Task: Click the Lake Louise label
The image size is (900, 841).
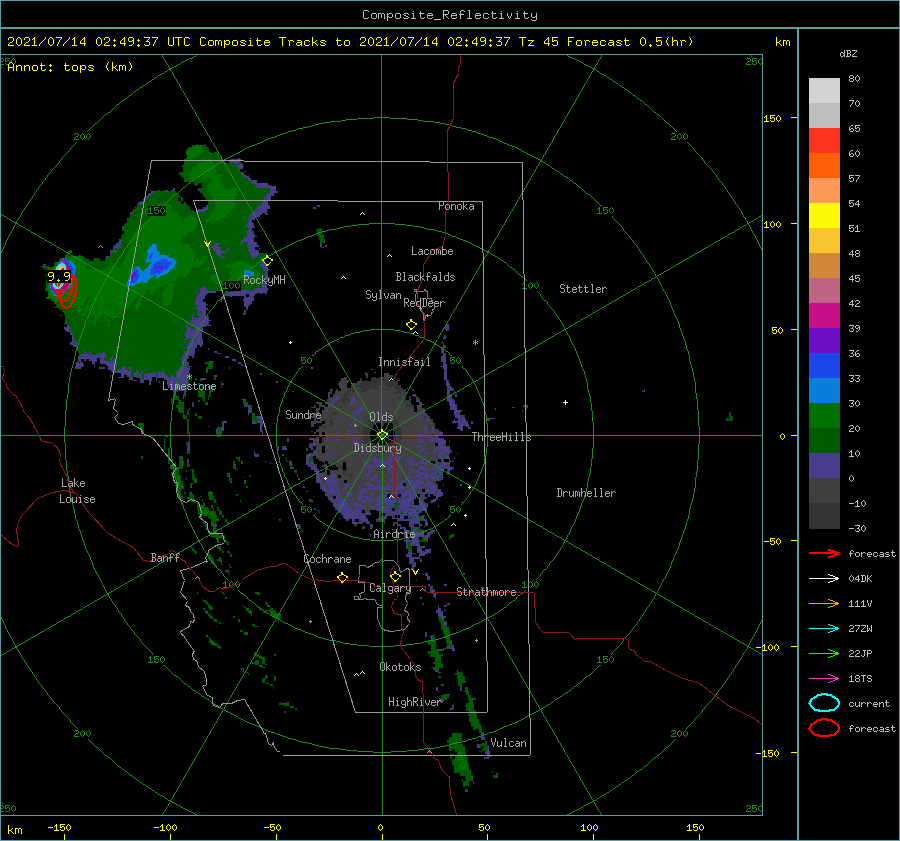Action: point(77,491)
